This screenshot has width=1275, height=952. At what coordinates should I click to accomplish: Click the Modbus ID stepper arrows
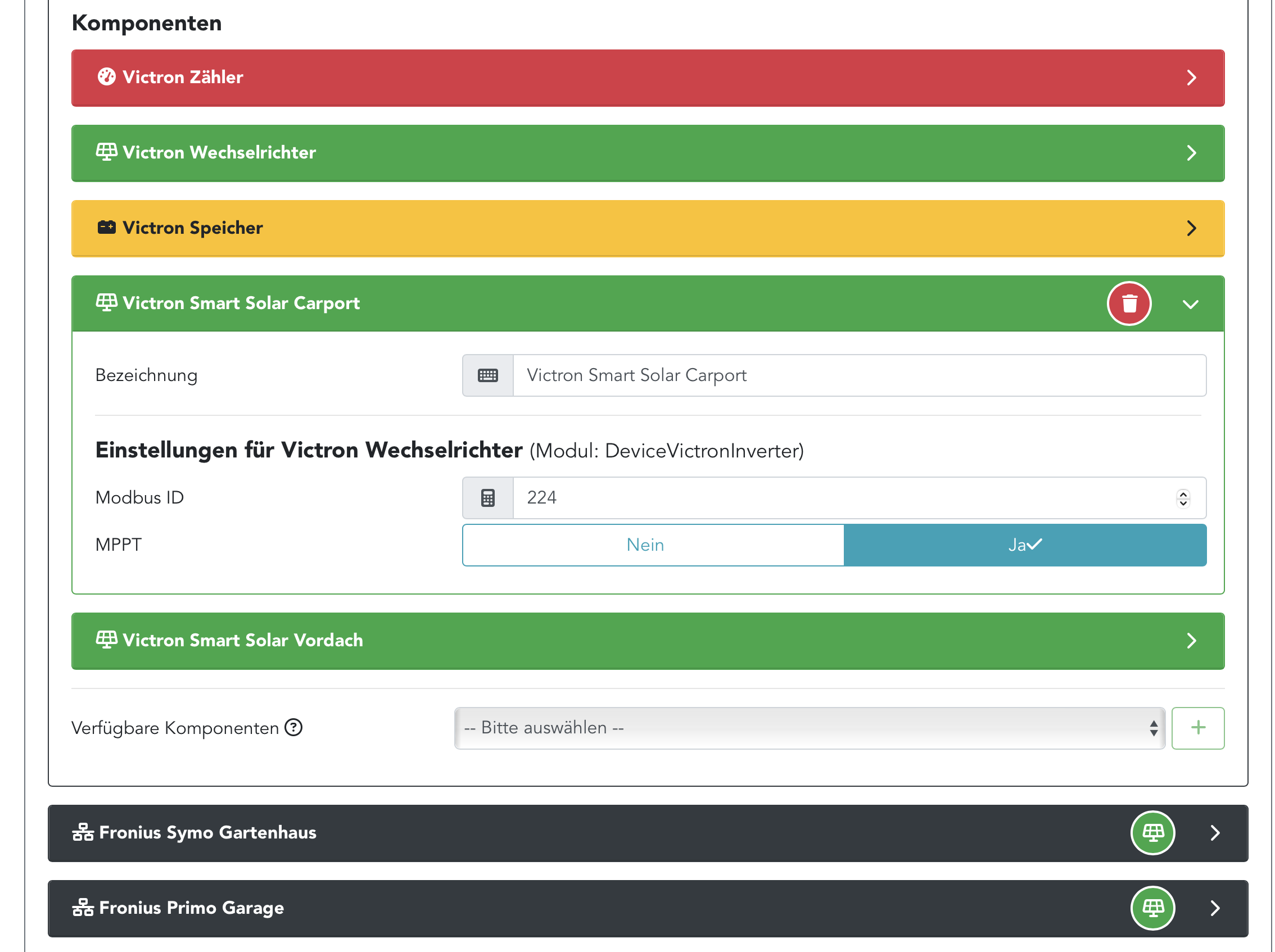(1183, 498)
